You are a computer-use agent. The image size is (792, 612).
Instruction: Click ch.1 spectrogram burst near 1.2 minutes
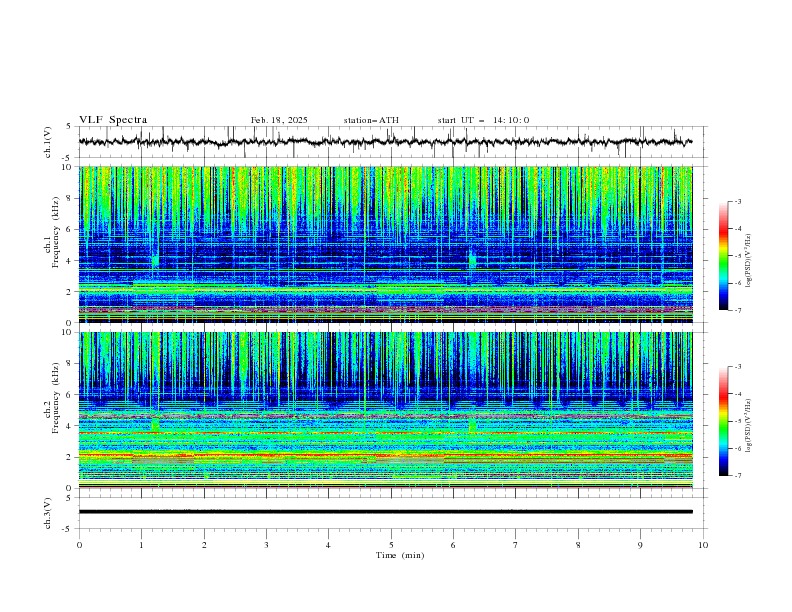point(155,261)
